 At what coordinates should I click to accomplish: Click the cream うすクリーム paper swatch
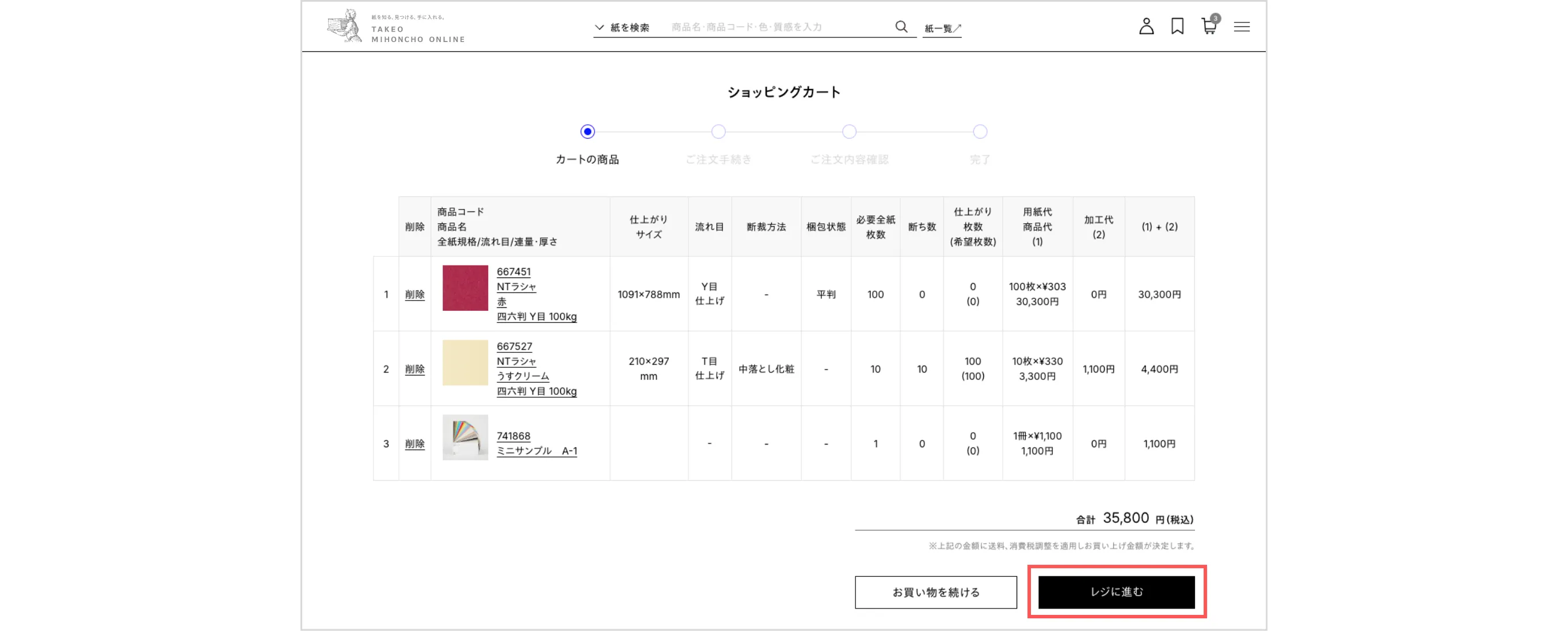coord(465,363)
